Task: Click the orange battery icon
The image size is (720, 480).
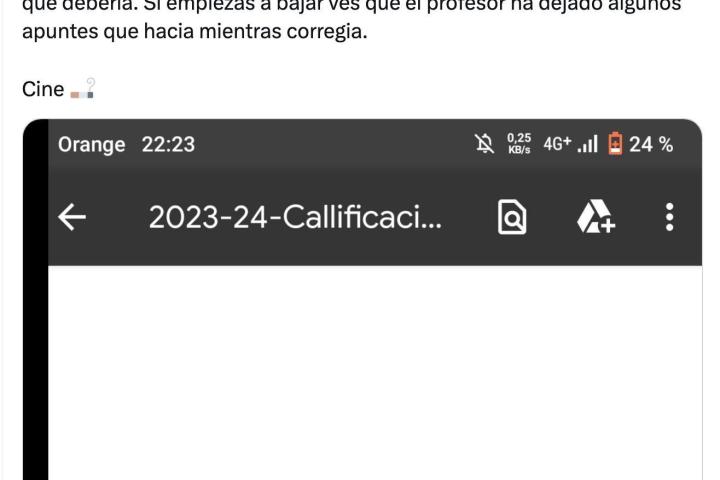Action: pos(615,144)
